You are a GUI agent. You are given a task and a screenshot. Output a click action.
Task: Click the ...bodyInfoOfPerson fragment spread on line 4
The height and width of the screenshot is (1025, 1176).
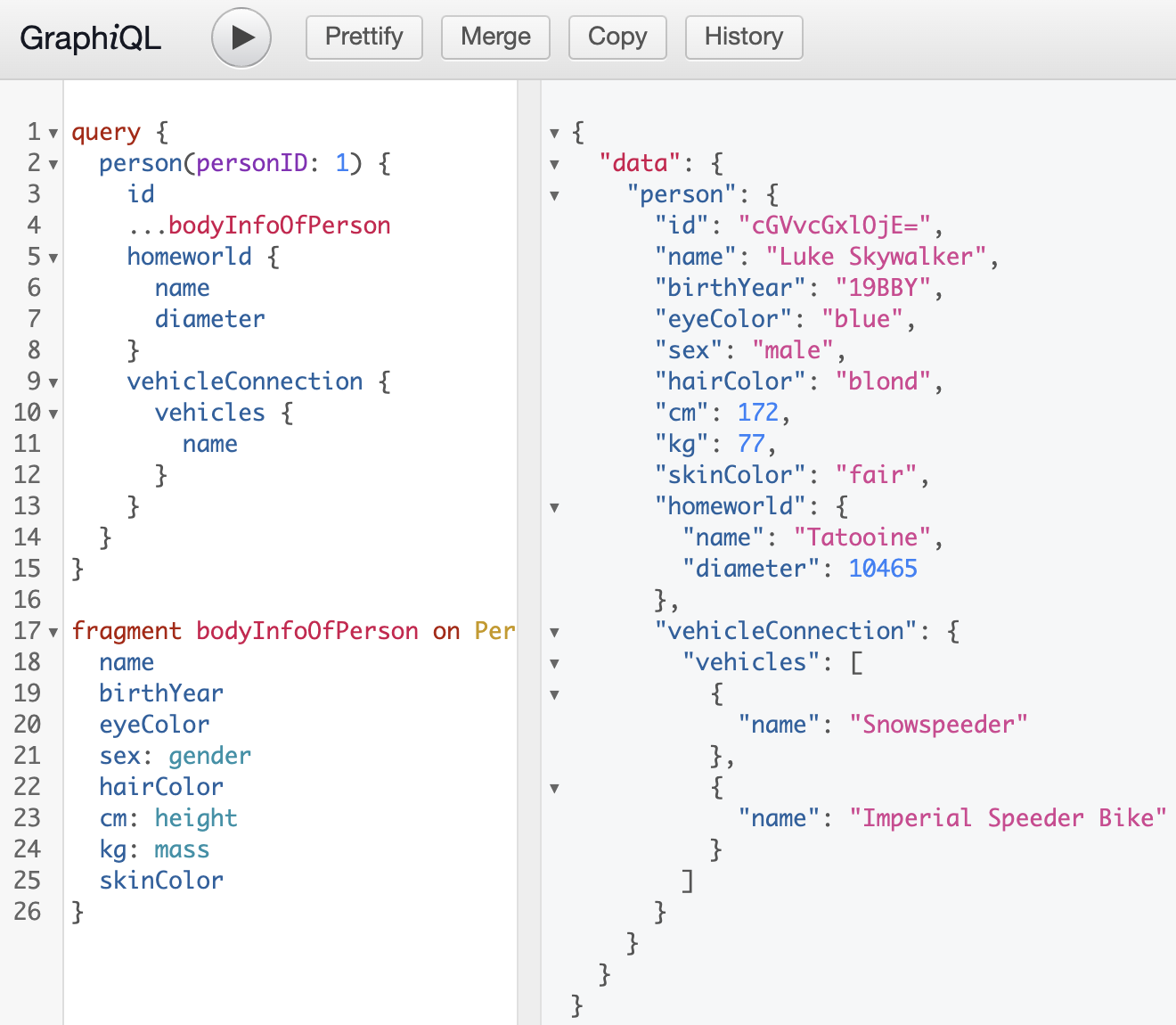[x=258, y=225]
